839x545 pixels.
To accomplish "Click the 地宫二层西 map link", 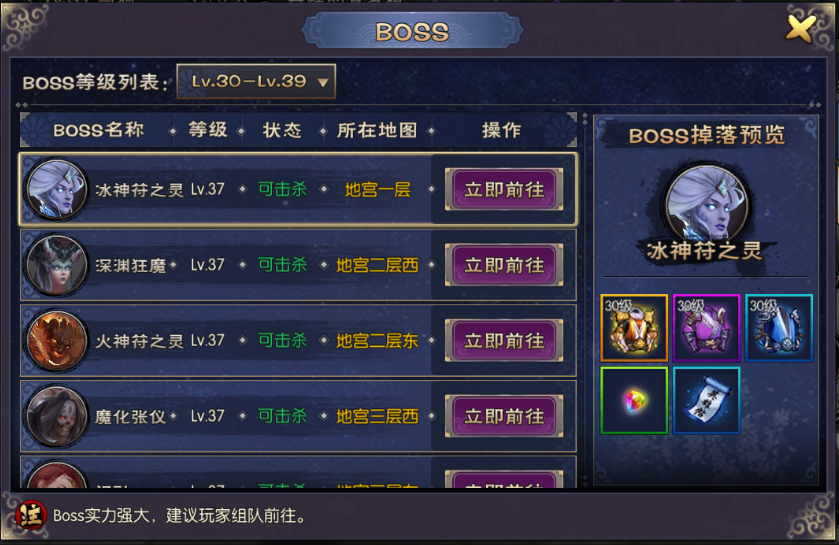I will tap(377, 265).
